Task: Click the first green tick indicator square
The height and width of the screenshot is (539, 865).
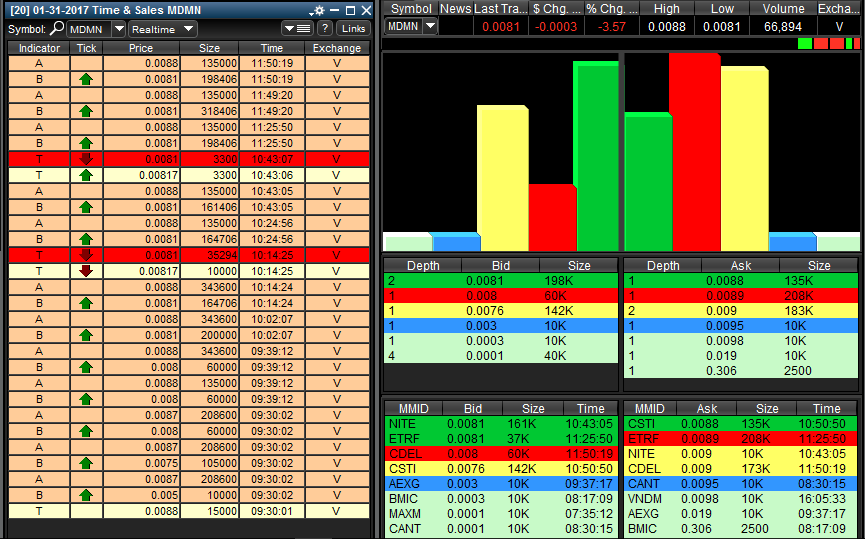Action: (805, 43)
